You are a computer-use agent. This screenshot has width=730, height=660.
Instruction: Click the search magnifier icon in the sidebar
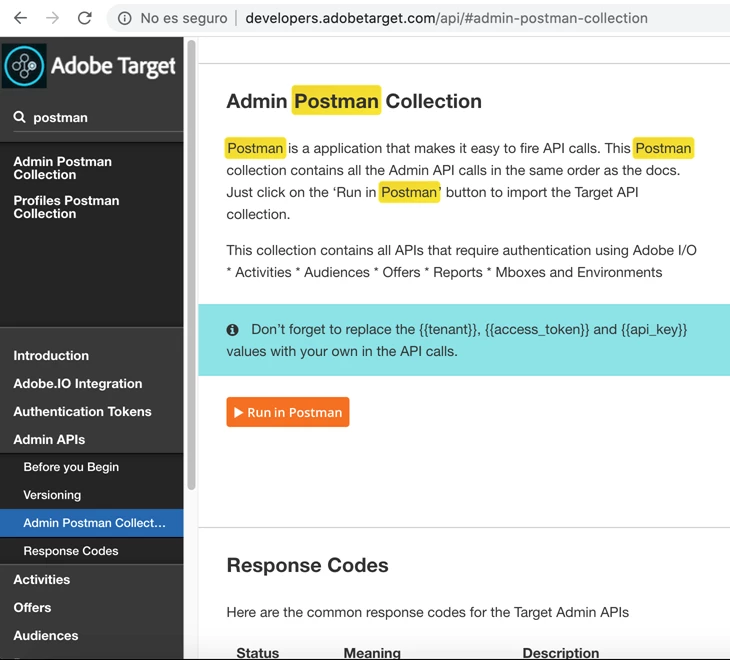[19, 117]
